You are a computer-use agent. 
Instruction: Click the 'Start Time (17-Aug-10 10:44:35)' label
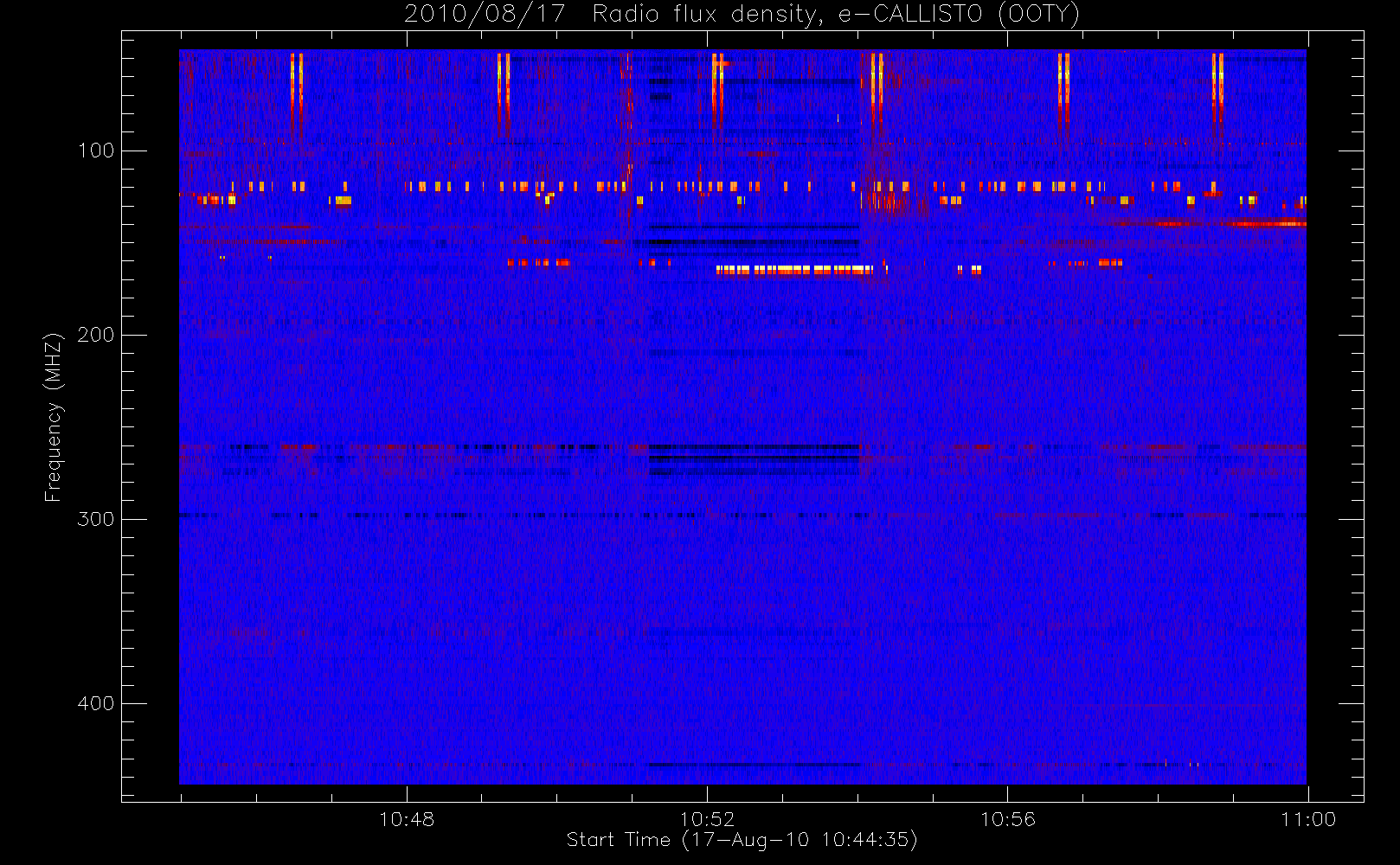click(x=742, y=840)
